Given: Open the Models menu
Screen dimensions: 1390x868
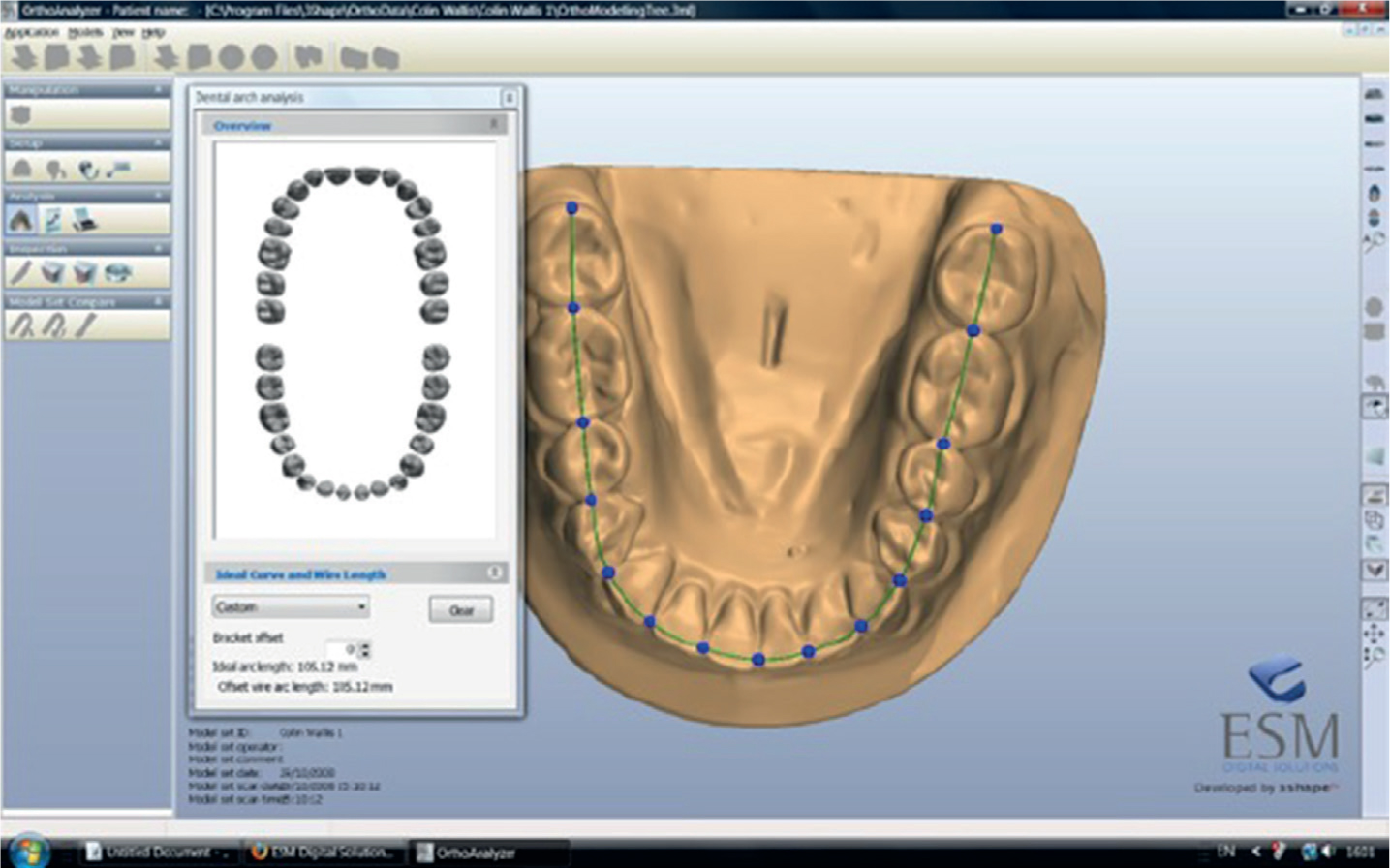Looking at the screenshot, I should tap(84, 32).
